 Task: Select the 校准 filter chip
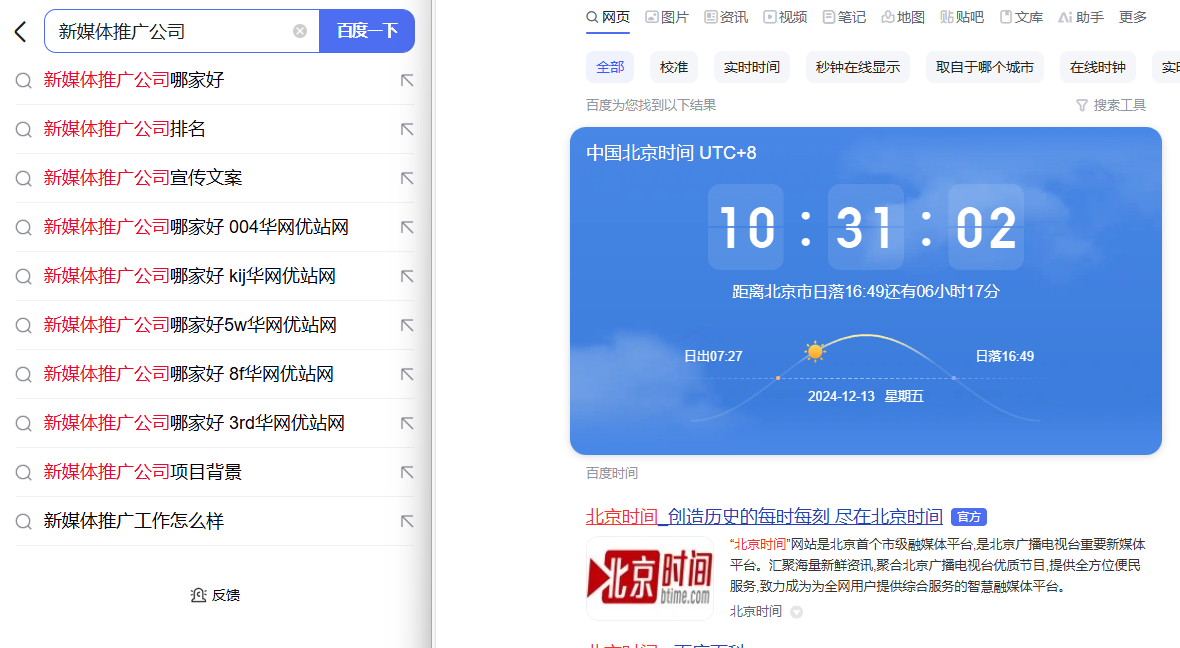tap(674, 67)
